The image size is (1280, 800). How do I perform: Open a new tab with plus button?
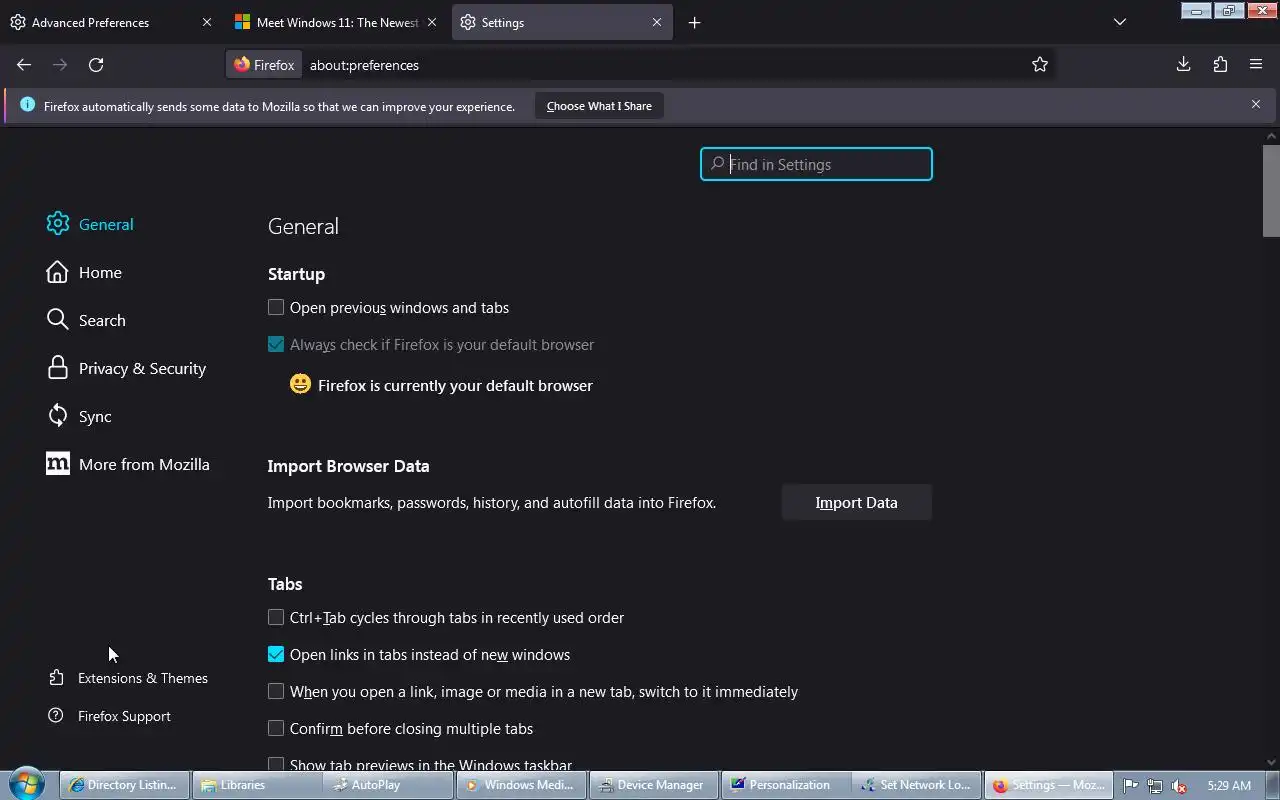pos(694,22)
